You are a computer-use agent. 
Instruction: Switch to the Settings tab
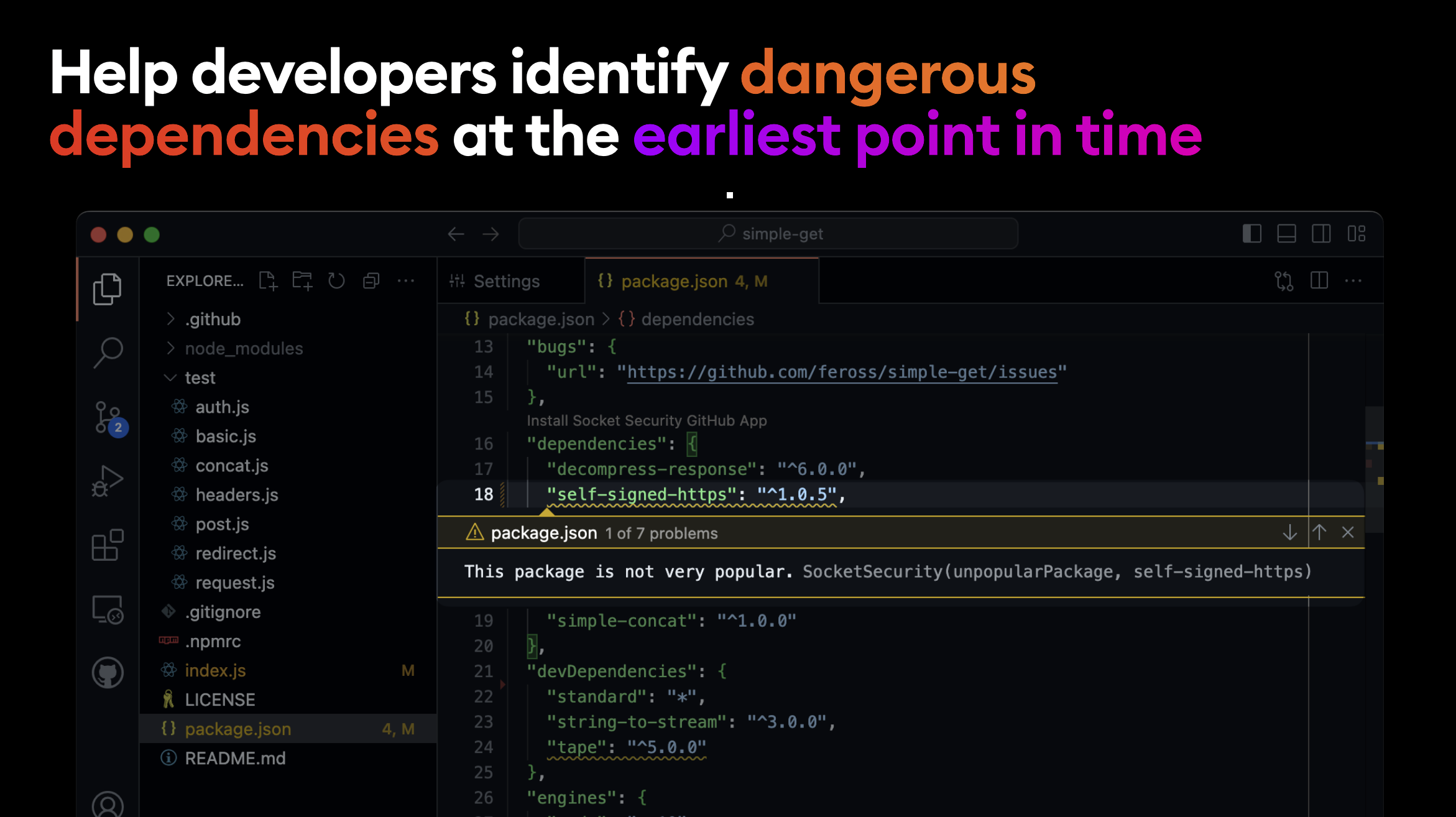point(511,281)
